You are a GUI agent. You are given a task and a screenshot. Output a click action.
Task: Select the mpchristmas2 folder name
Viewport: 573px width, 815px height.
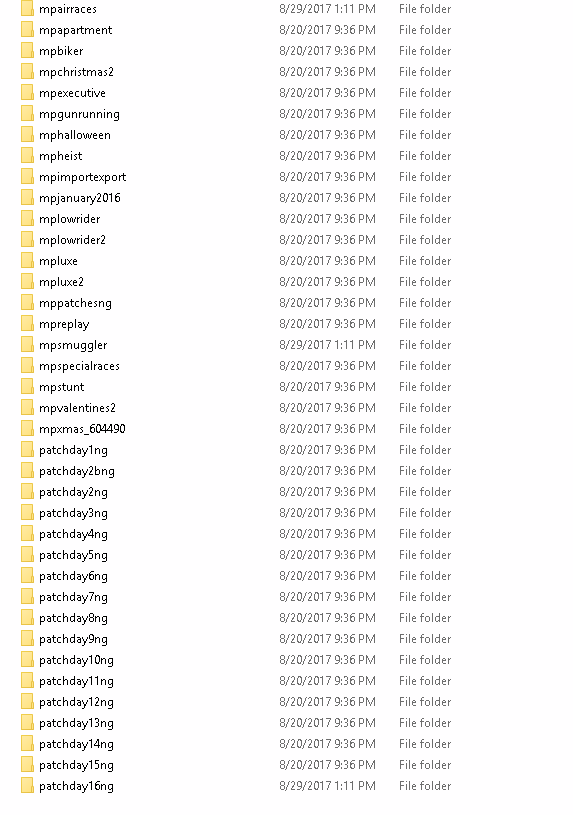pos(76,72)
